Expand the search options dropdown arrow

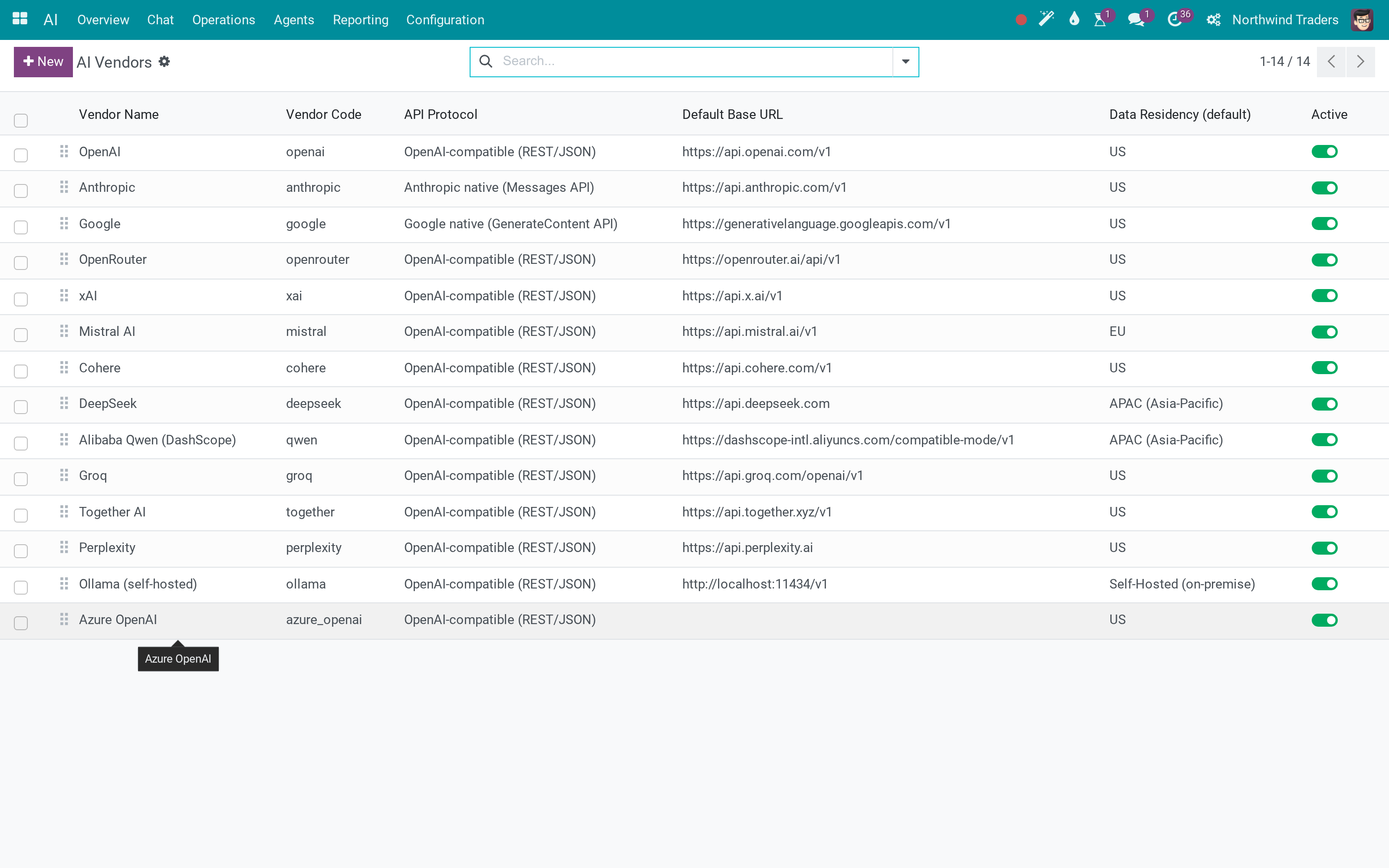pyautogui.click(x=906, y=62)
